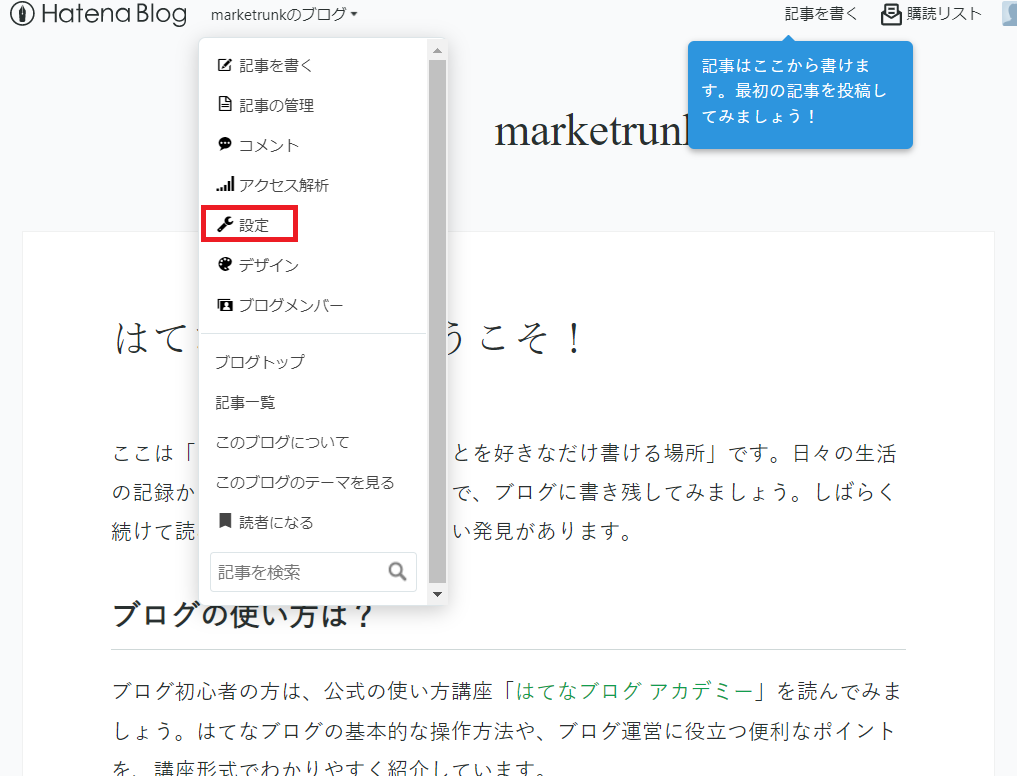Click 記事を書く in the top header

[x=821, y=14]
